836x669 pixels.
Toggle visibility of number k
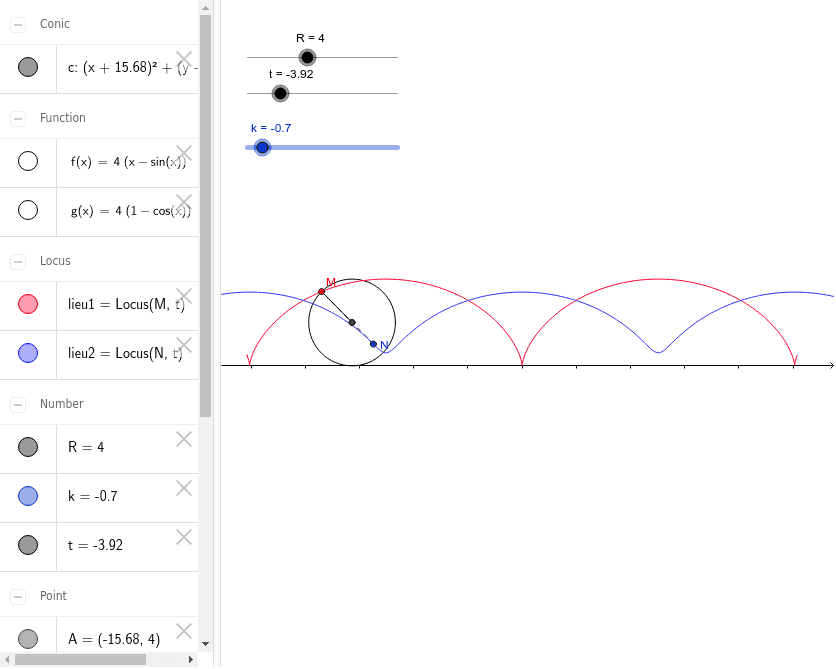pyautogui.click(x=28, y=496)
